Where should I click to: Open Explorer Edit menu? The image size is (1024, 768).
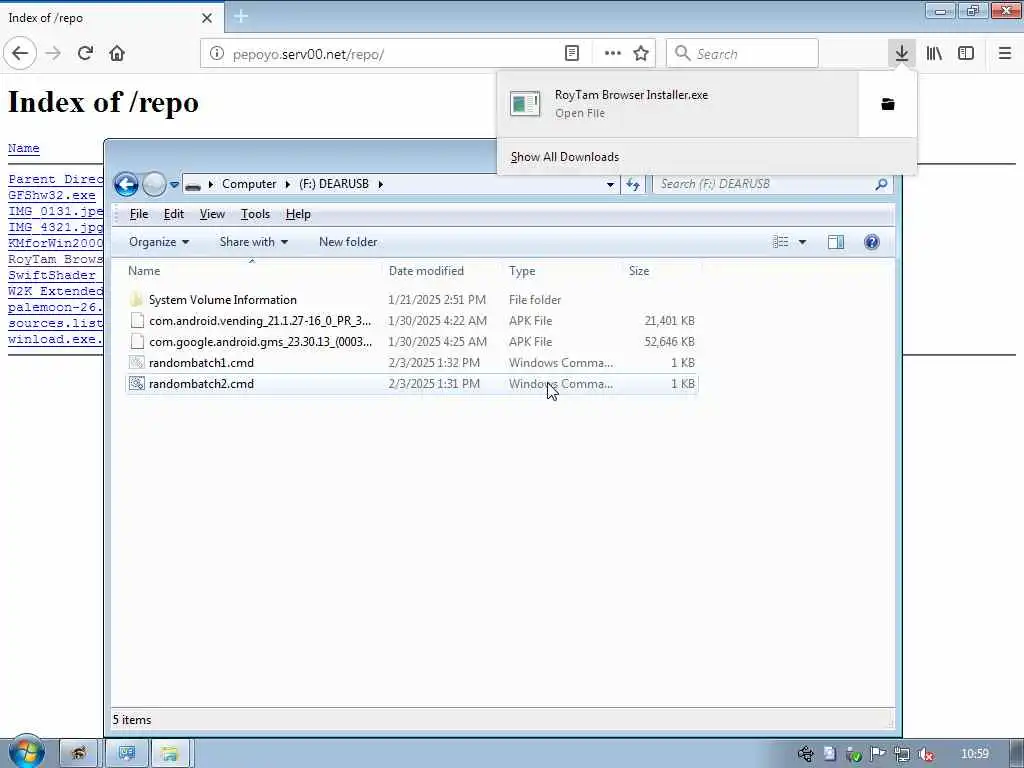pyautogui.click(x=173, y=214)
